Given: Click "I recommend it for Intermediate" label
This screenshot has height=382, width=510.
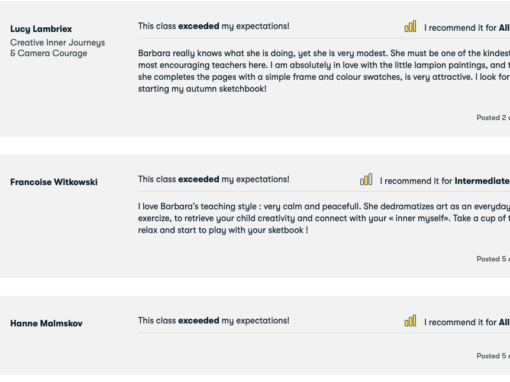Looking at the screenshot, I should click(445, 181).
